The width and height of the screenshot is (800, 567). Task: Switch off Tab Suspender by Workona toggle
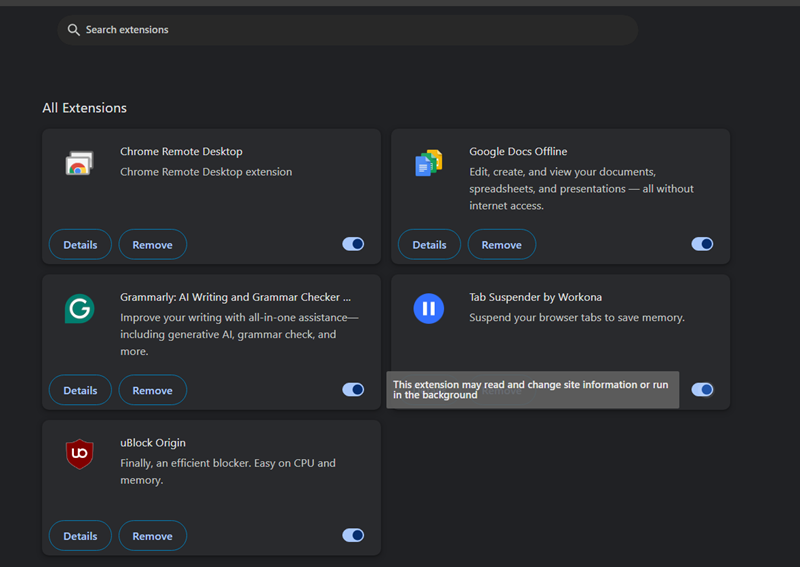coord(702,389)
